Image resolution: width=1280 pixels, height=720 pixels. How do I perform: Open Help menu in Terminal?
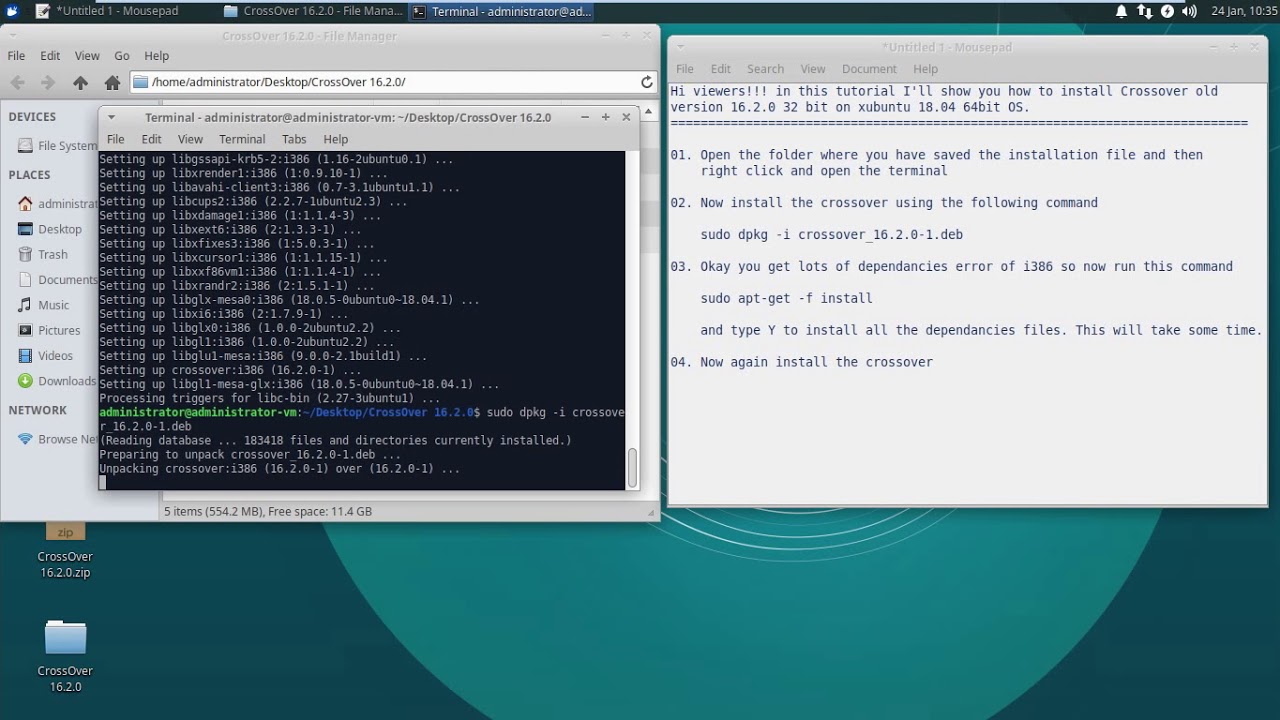(336, 139)
